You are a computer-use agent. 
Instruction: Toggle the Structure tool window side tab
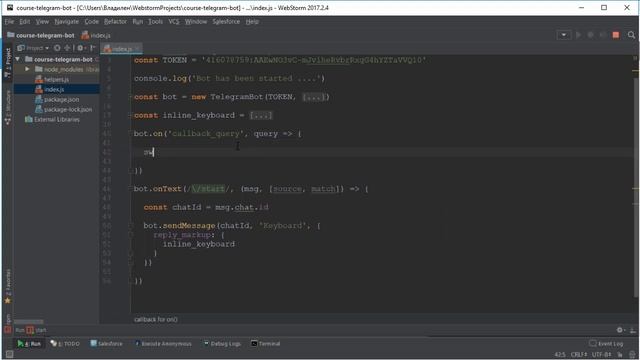coord(8,107)
